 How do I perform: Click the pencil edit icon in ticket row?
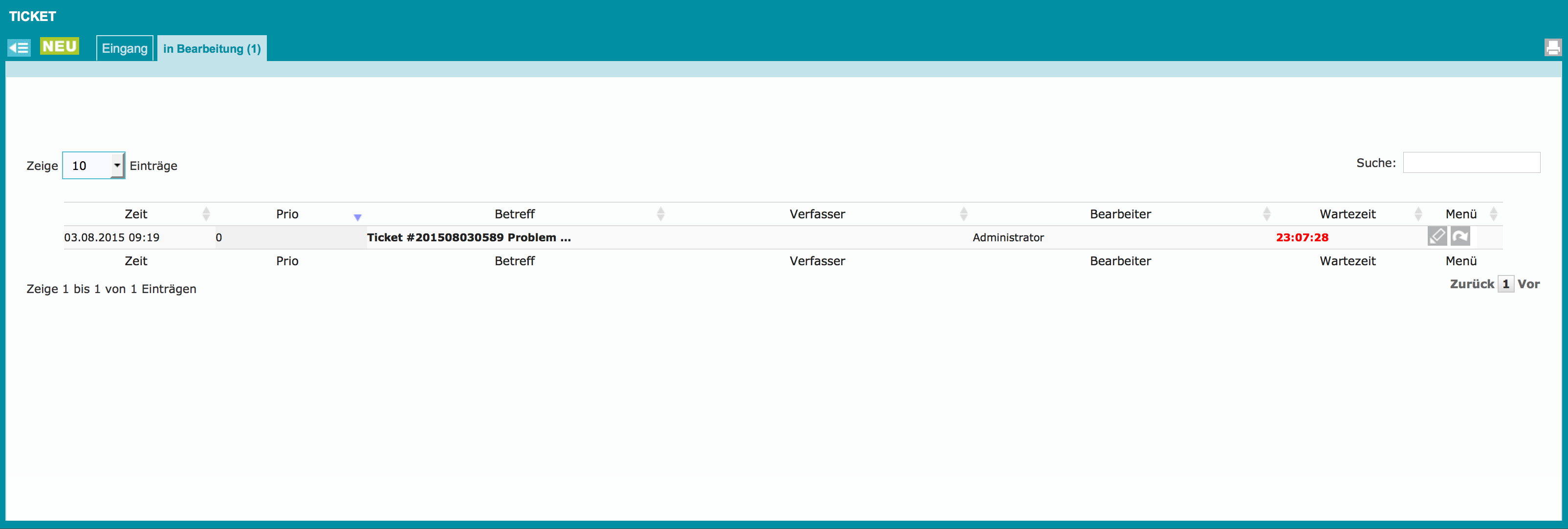(1437, 236)
